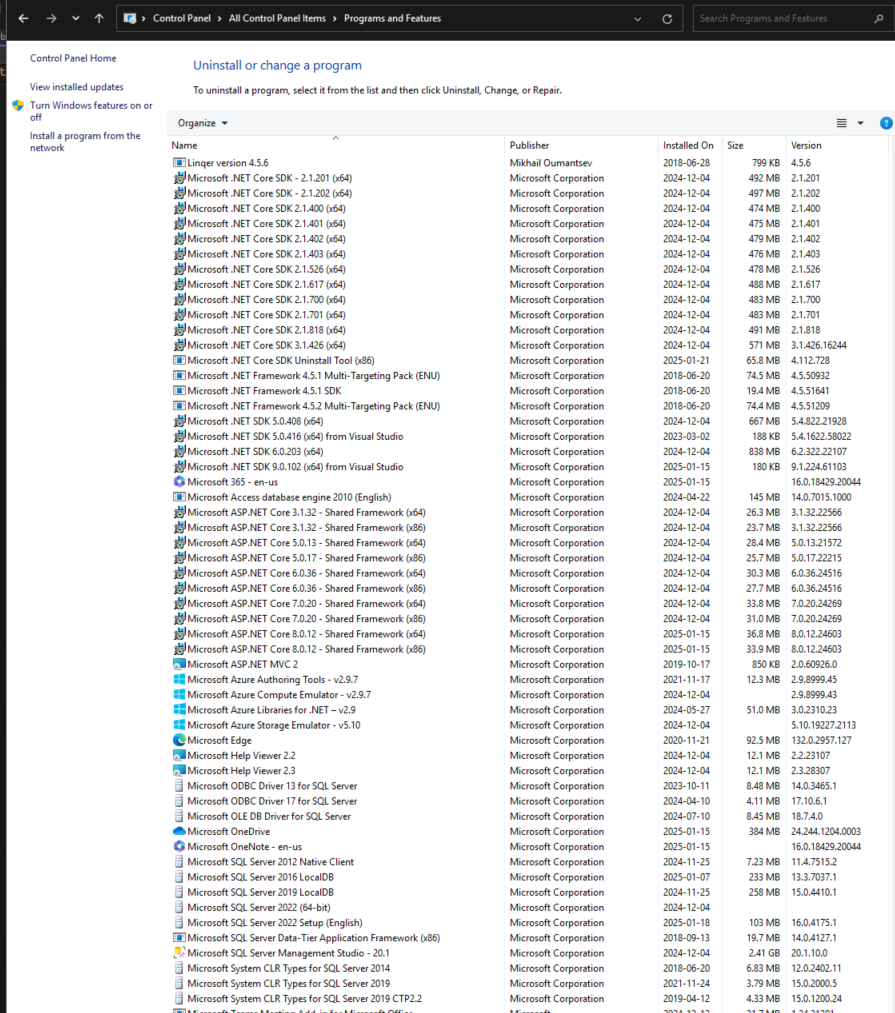This screenshot has width=895, height=1013.
Task: Open the view options dropdown arrow
Action: click(x=860, y=123)
